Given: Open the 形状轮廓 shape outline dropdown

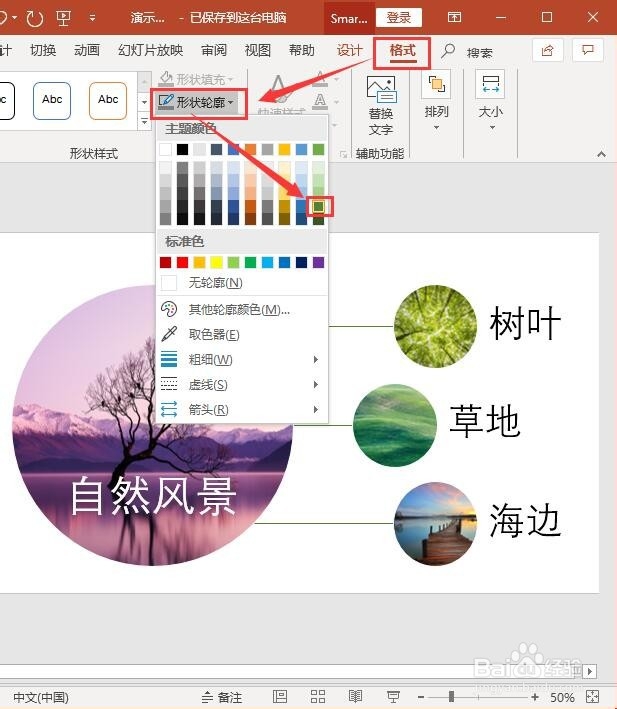Looking at the screenshot, I should click(x=197, y=103).
